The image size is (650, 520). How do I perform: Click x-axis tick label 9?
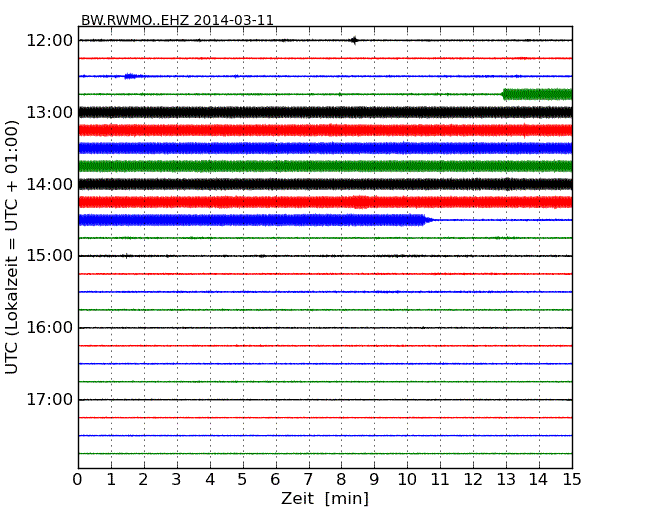coord(374,480)
